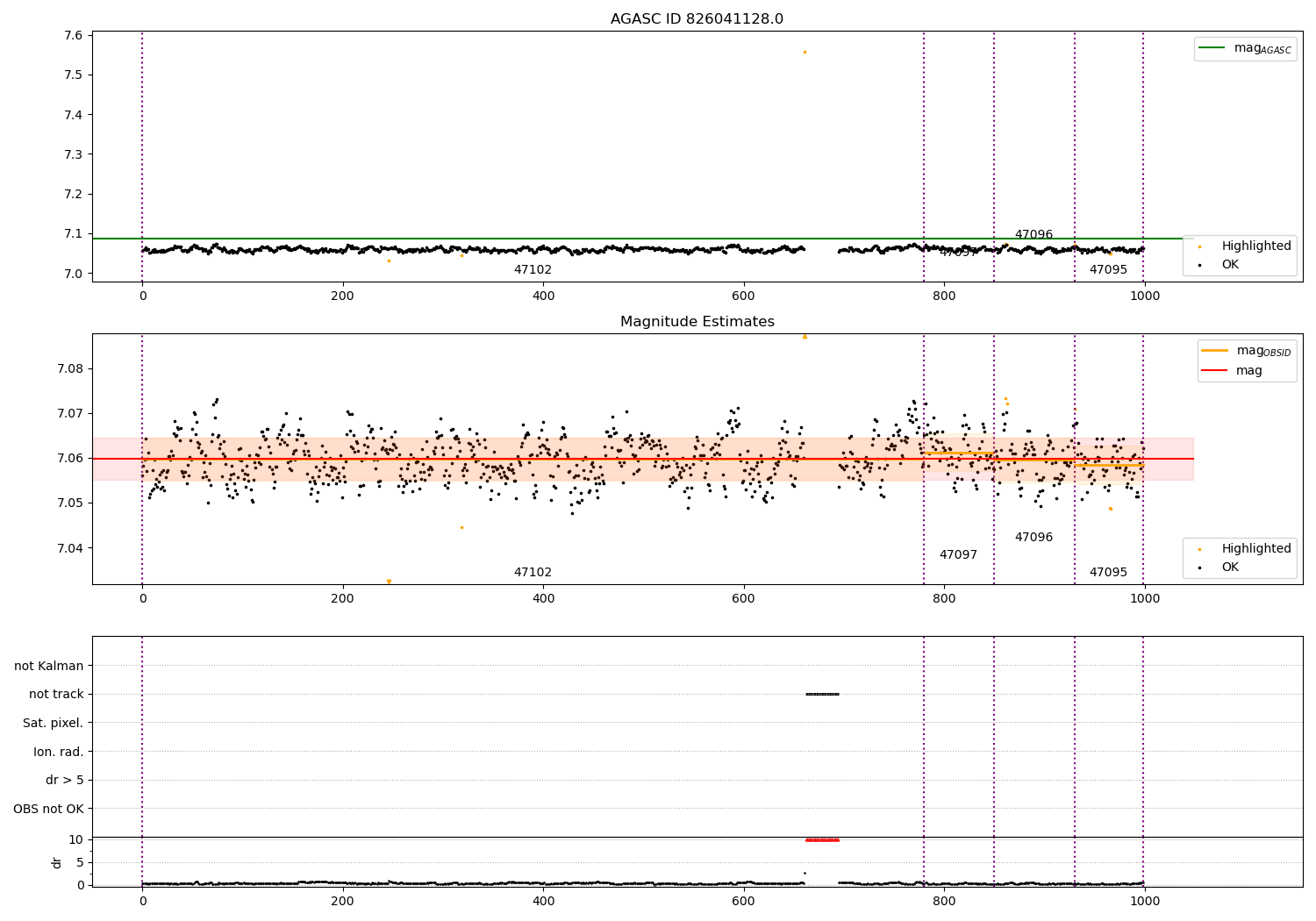
Task: Click the 'dr' y-axis label
Action: [57, 863]
